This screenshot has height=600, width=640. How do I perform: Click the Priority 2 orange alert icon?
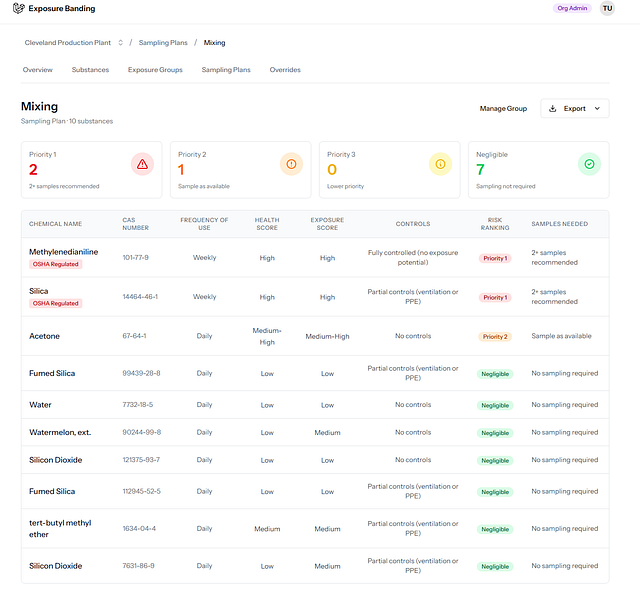pos(291,164)
